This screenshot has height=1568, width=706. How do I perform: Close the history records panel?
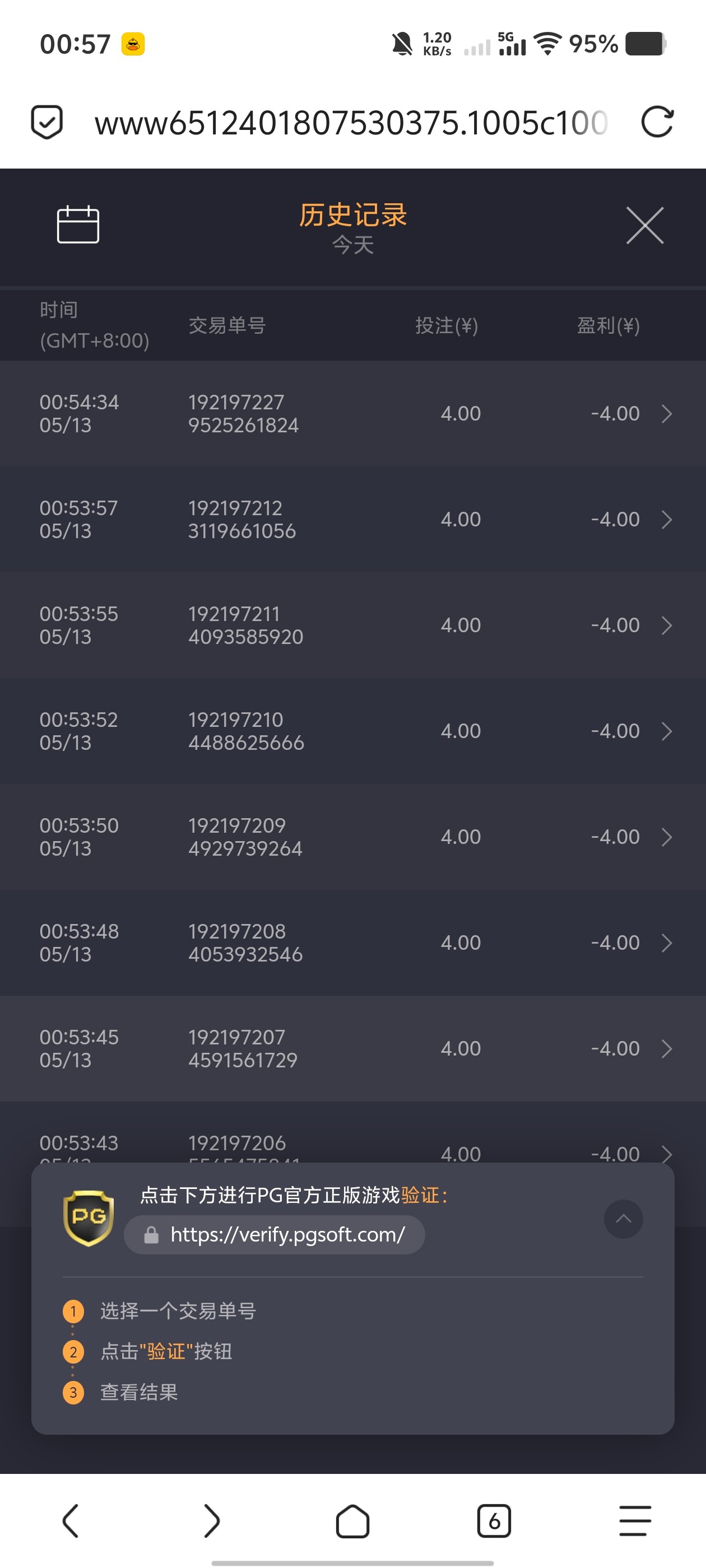[x=644, y=225]
